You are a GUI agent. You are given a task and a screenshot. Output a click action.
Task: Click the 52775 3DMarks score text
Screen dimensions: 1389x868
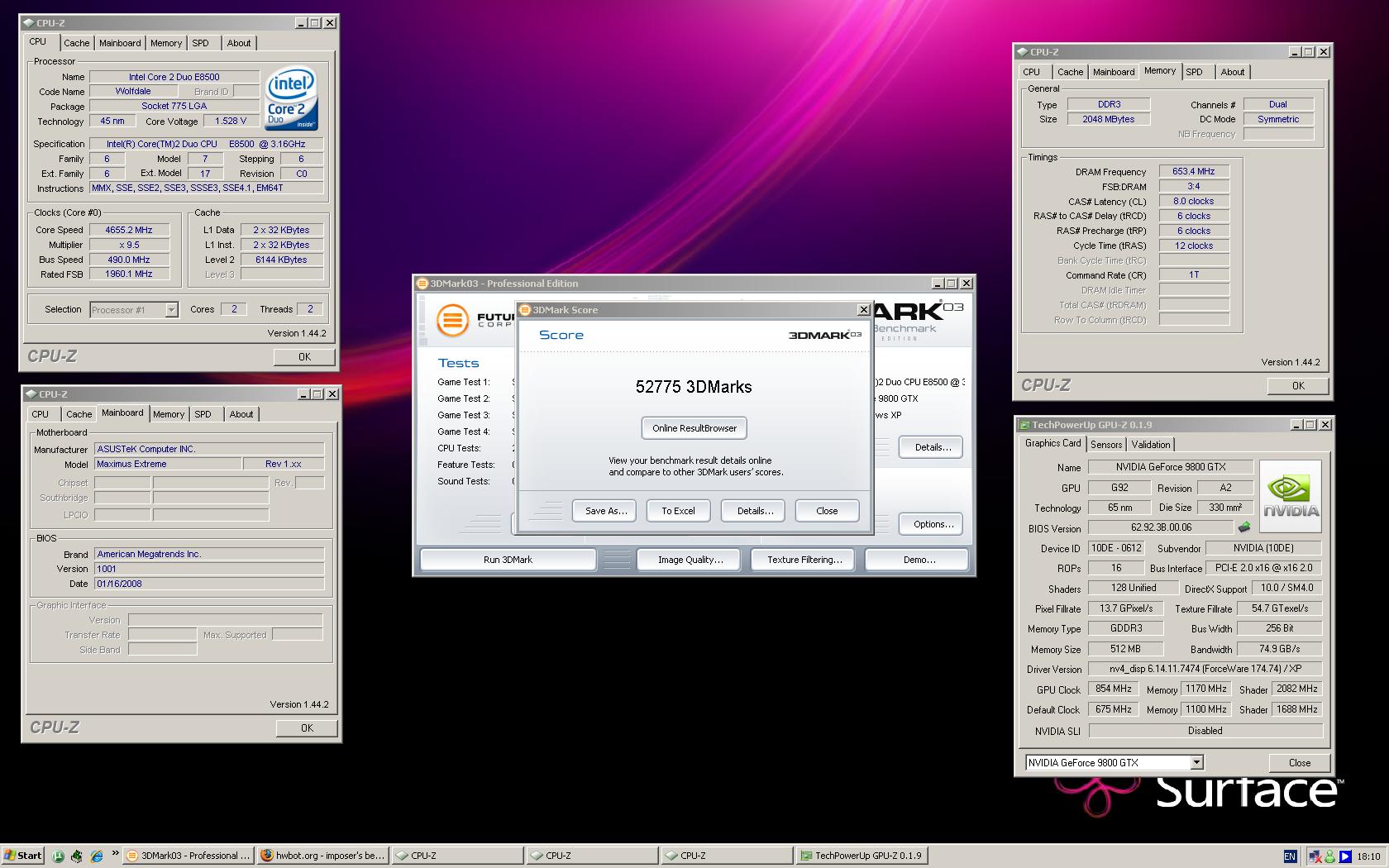pos(694,387)
